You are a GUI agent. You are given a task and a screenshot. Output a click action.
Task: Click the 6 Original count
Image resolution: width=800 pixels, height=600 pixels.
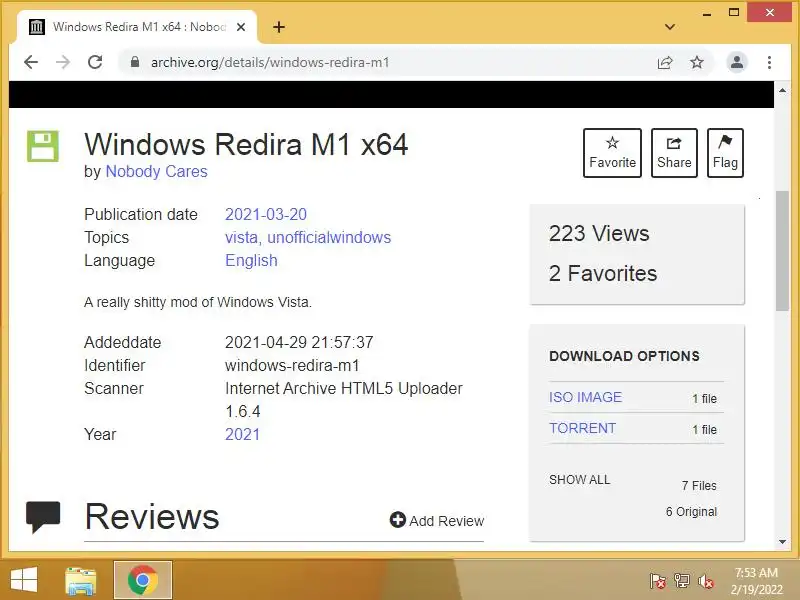pyautogui.click(x=691, y=511)
